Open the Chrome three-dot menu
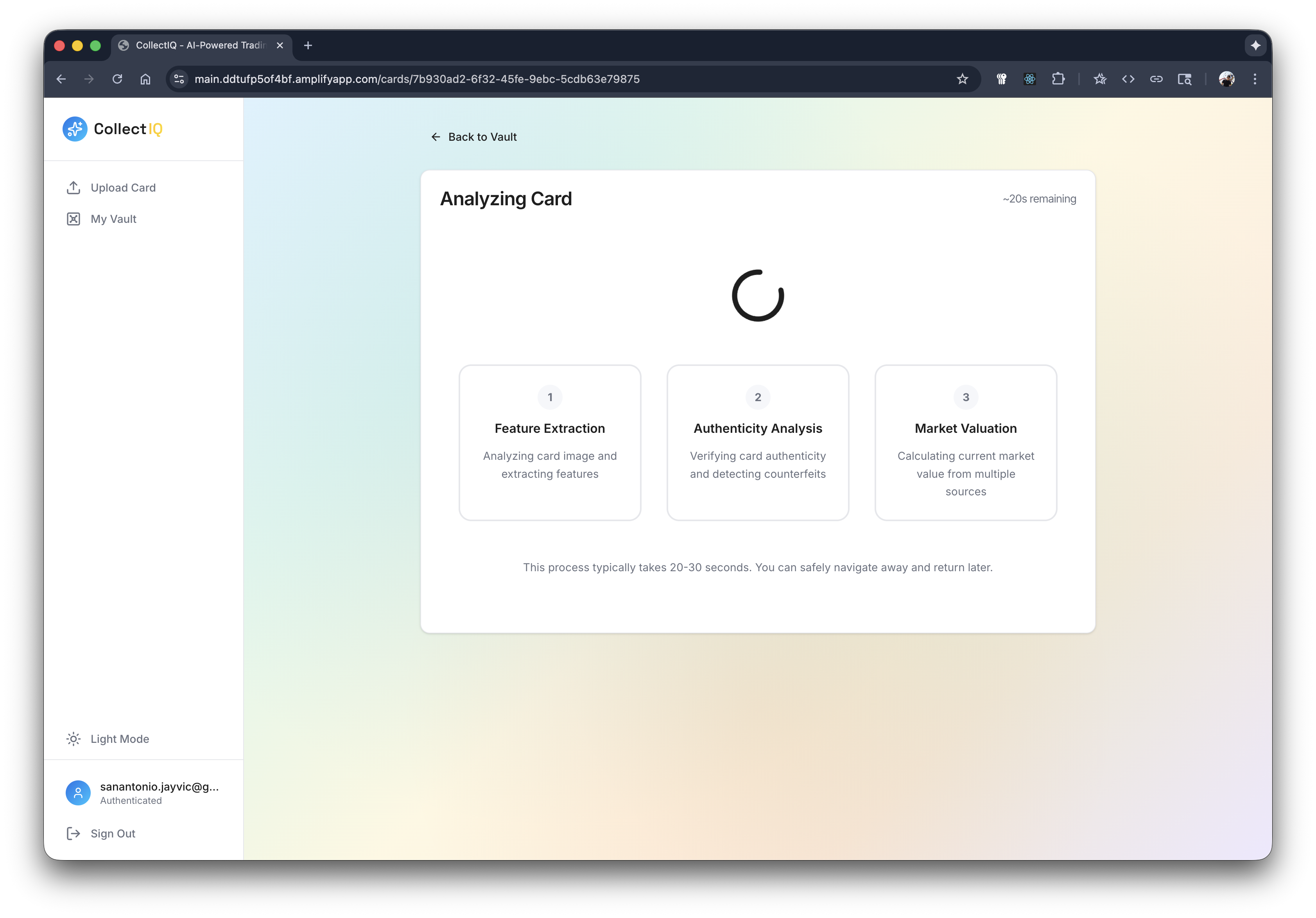Screen dimensions: 1316x918 tap(1255, 79)
